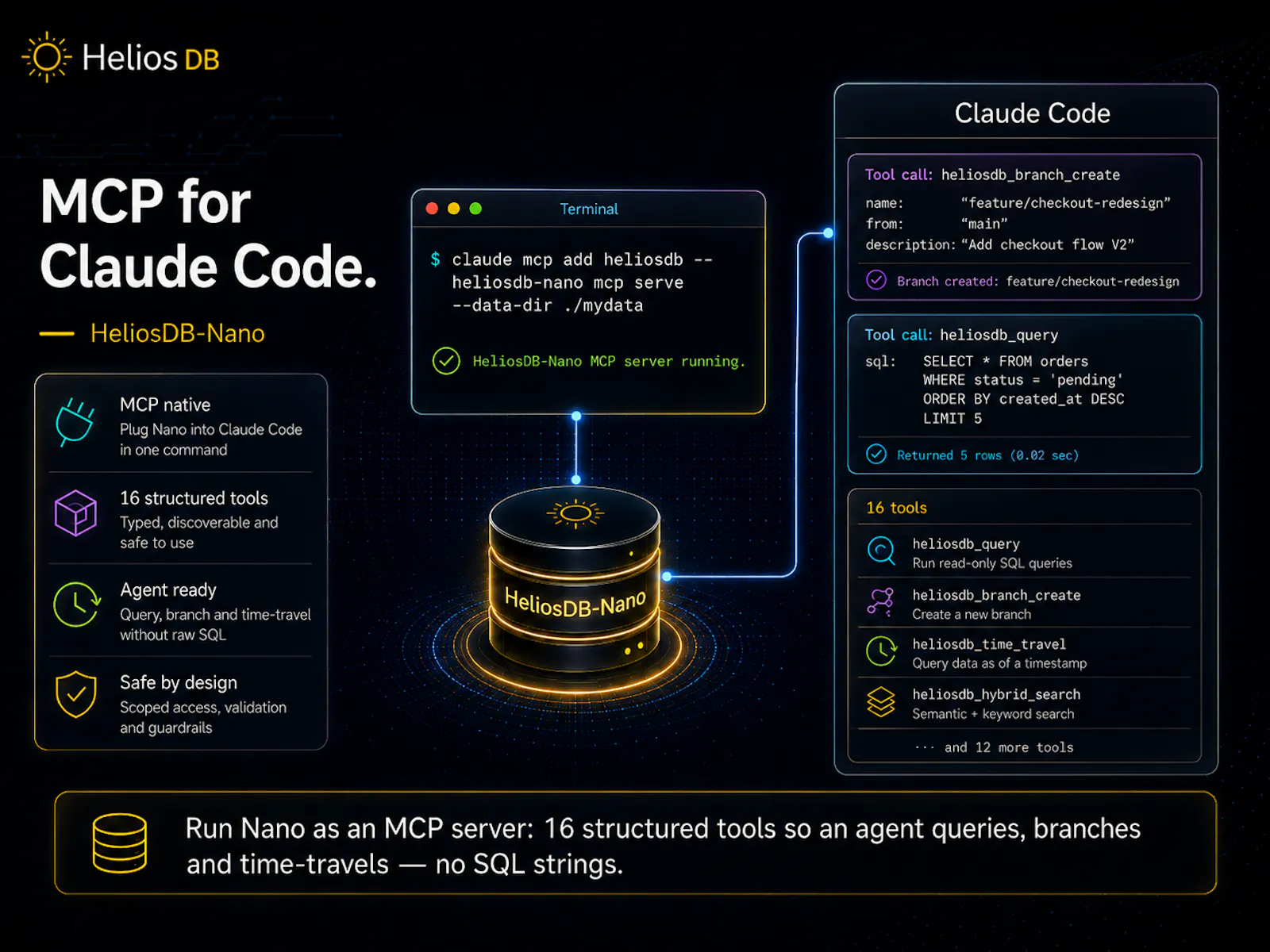The height and width of the screenshot is (952, 1270).
Task: Click the layers icon for heliosdb_hybrid_search tool
Action: coord(881,702)
